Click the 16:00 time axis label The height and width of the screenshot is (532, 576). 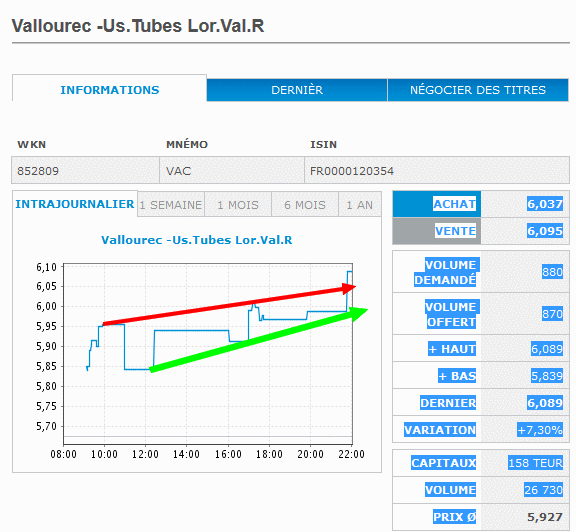228,454
